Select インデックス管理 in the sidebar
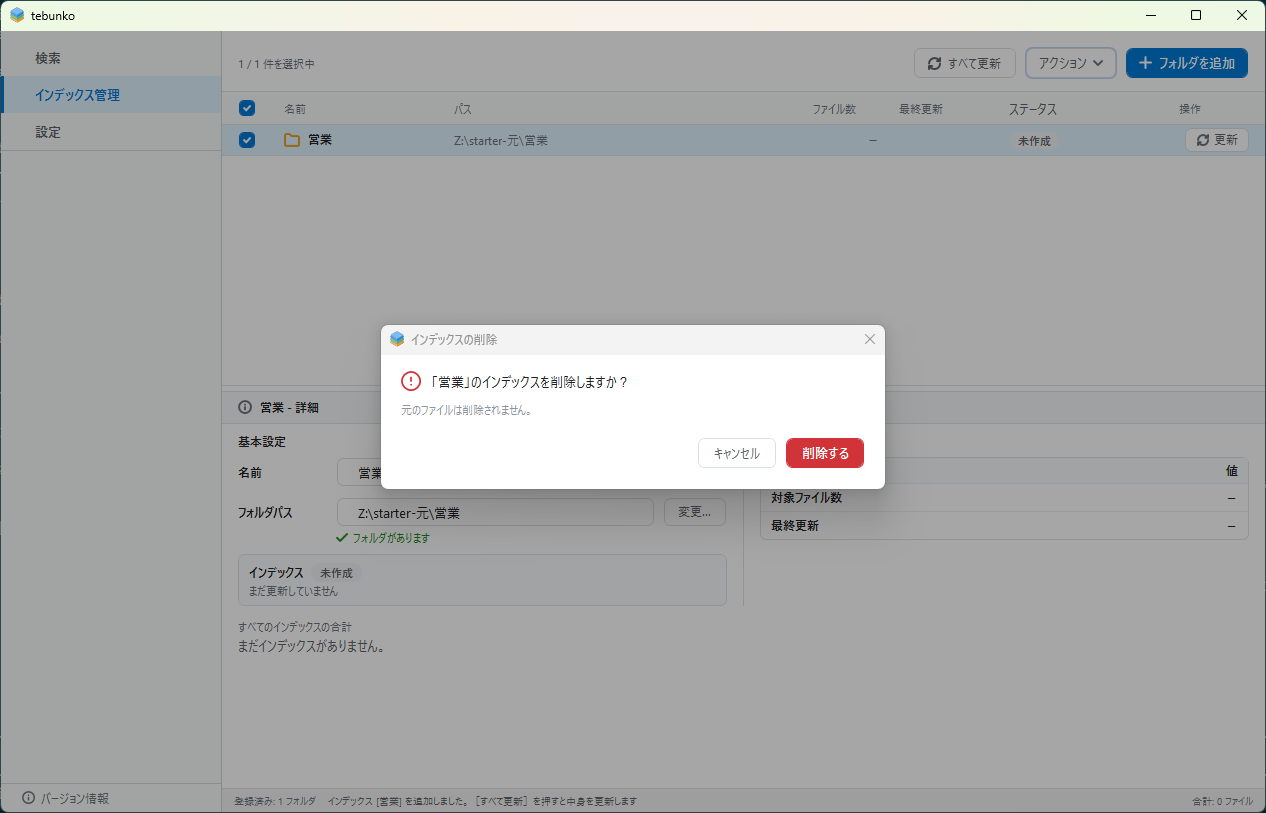 (x=111, y=95)
